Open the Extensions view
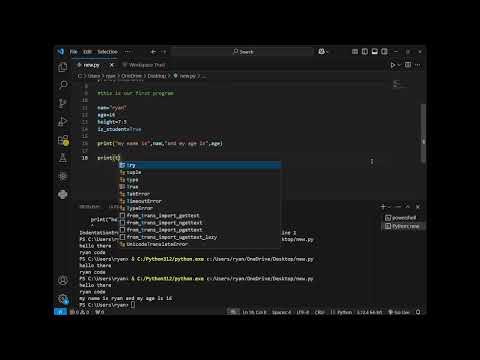480x360 pixels. [63, 140]
